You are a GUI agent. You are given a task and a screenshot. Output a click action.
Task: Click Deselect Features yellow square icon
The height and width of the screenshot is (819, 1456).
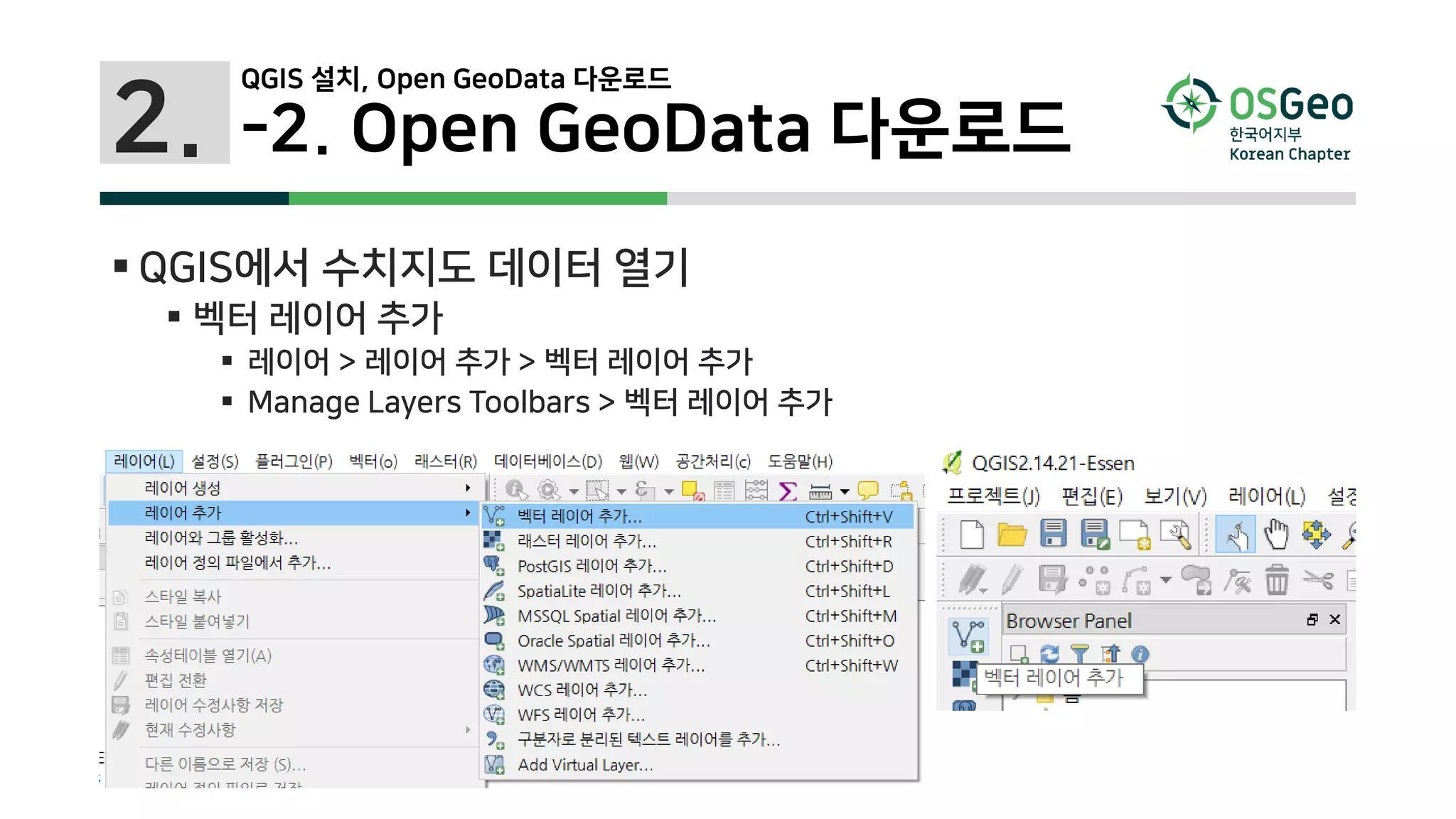[692, 491]
